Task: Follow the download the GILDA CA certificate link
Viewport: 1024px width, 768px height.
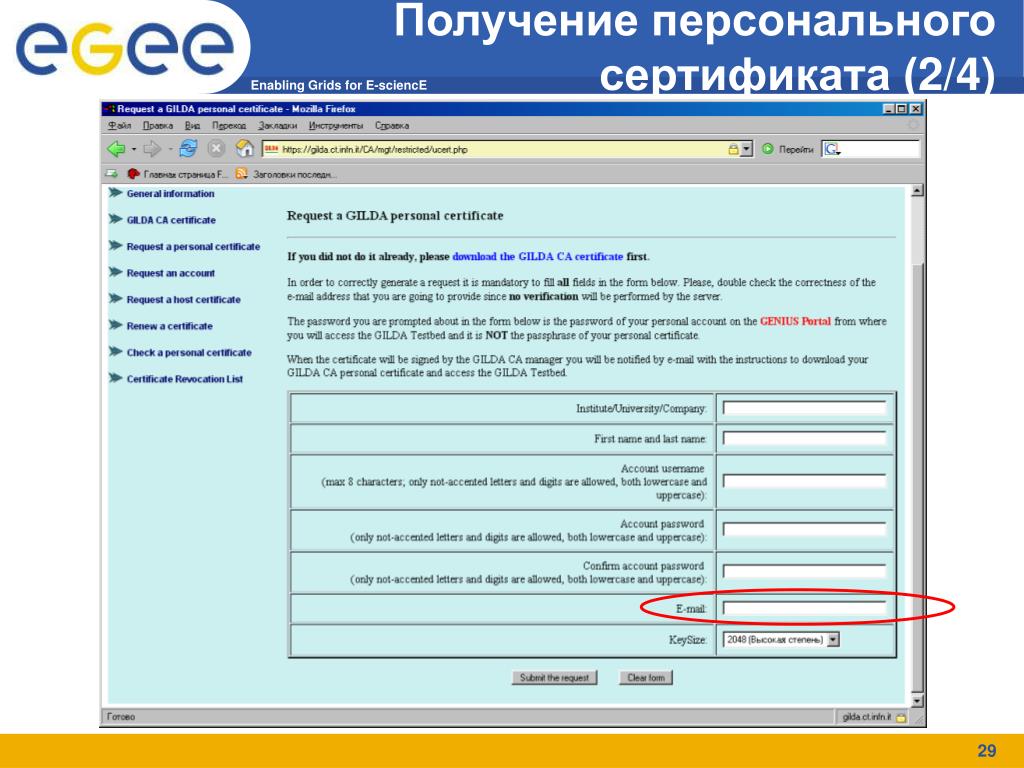Action: 537,257
